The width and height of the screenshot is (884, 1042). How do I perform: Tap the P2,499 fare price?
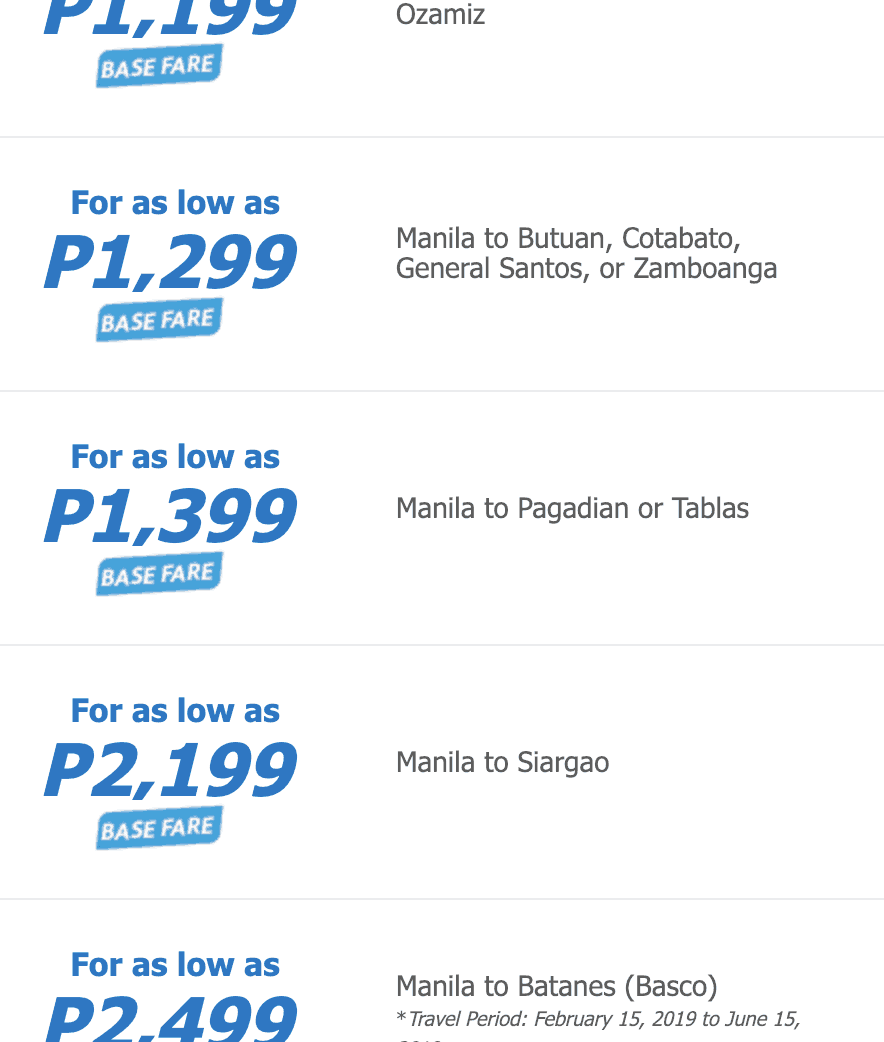(x=170, y=1020)
